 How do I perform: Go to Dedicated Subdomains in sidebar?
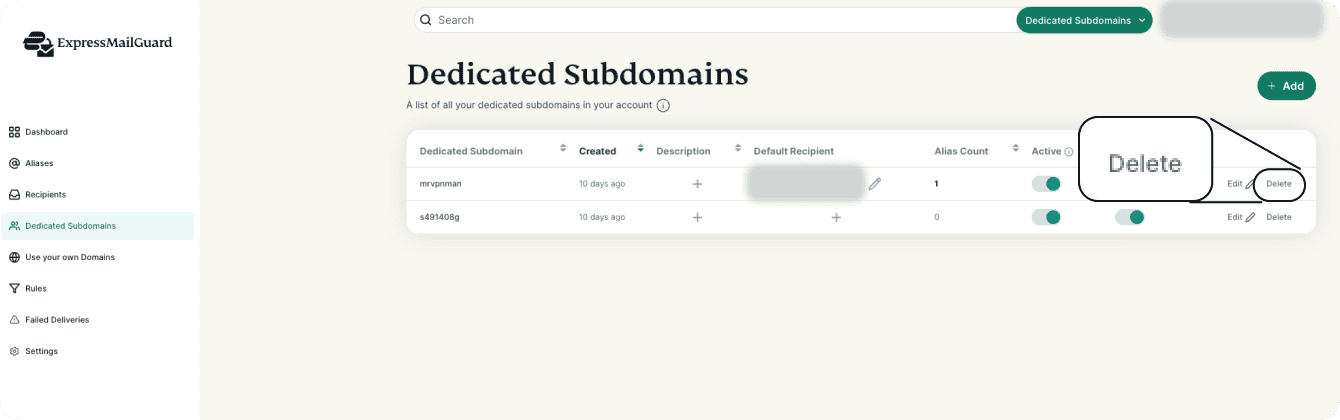[70, 226]
